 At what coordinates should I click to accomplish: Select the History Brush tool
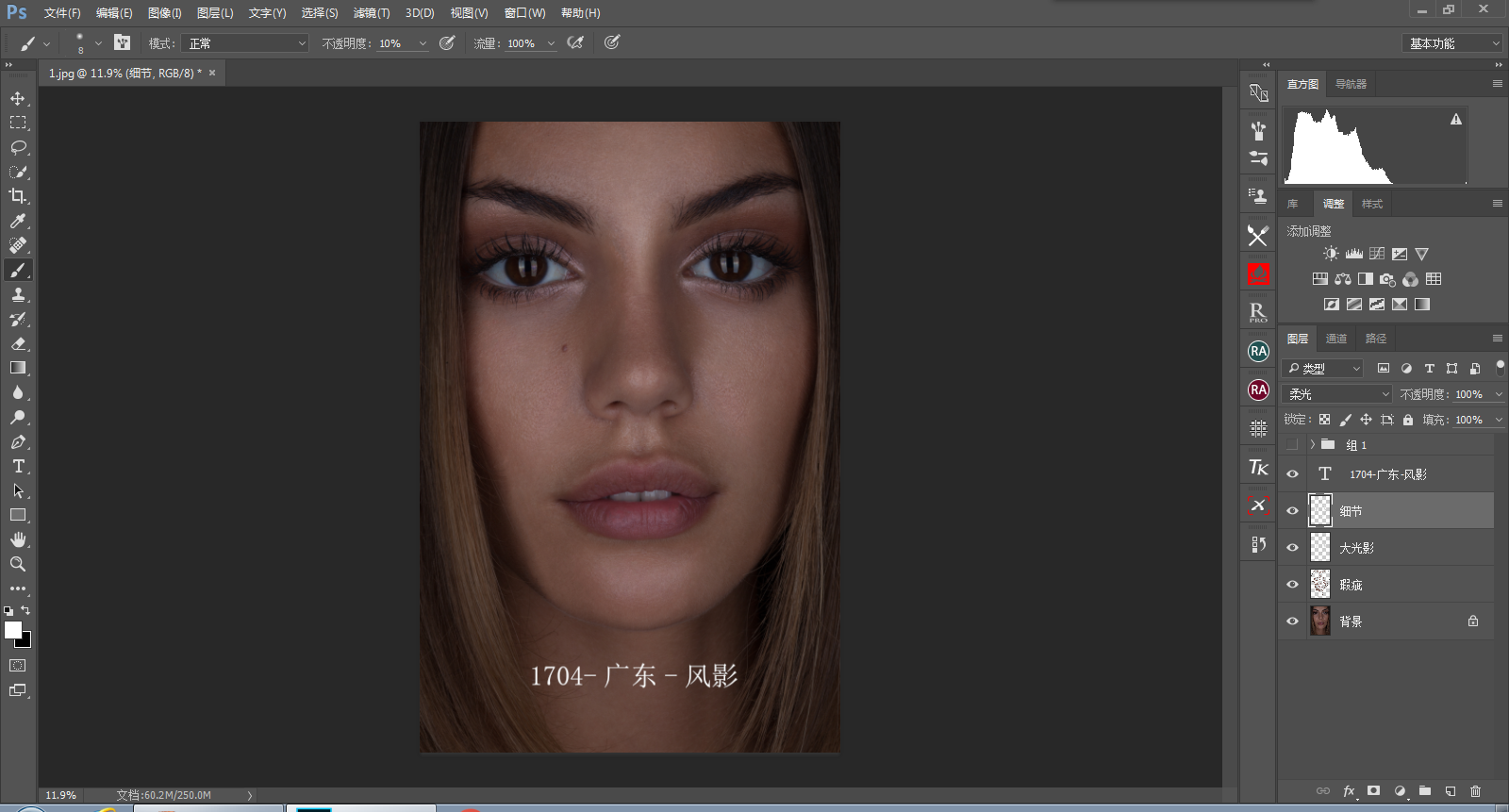(18, 319)
